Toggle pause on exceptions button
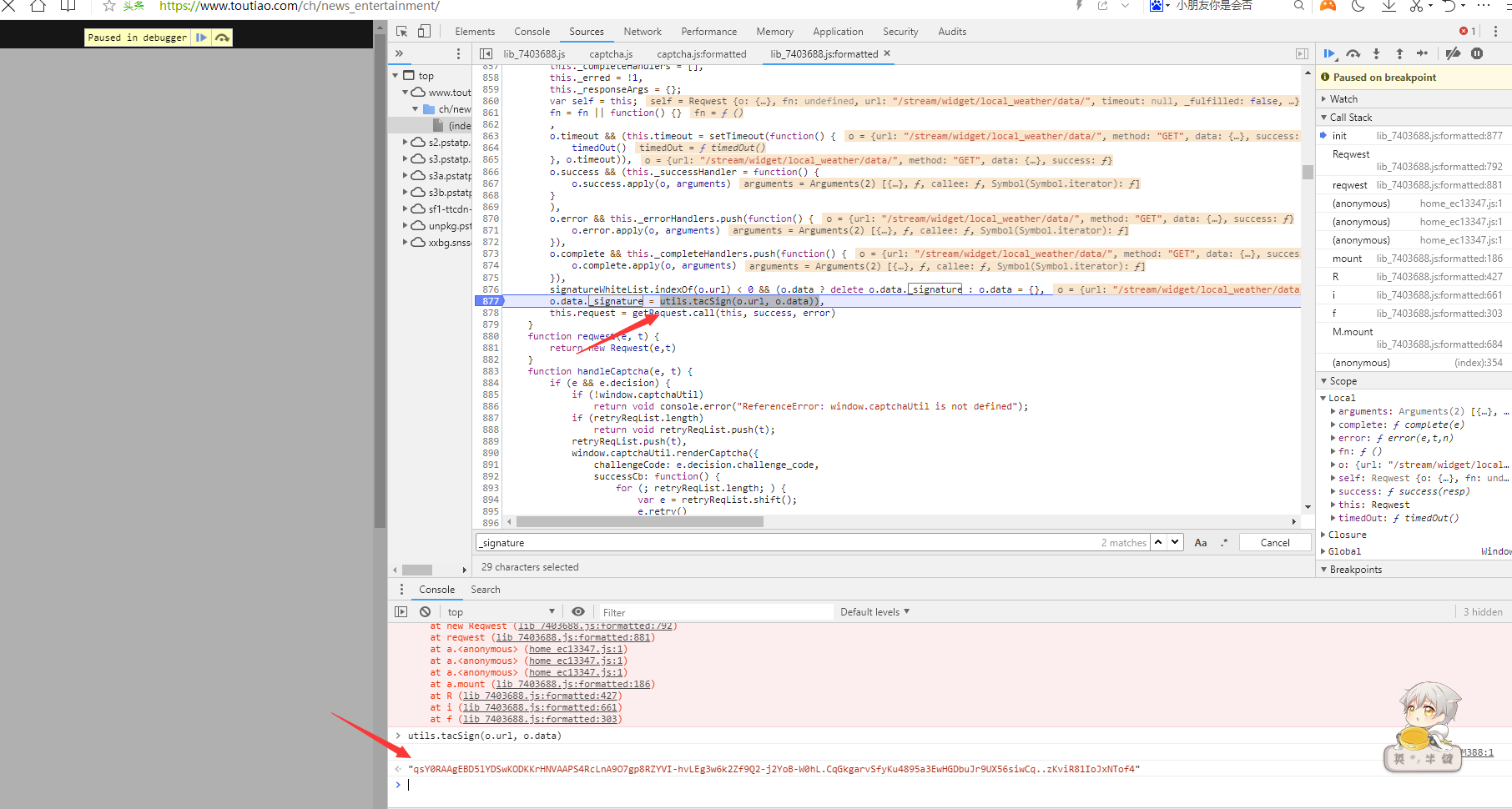Screen dimensions: 1512x809 click(1477, 53)
